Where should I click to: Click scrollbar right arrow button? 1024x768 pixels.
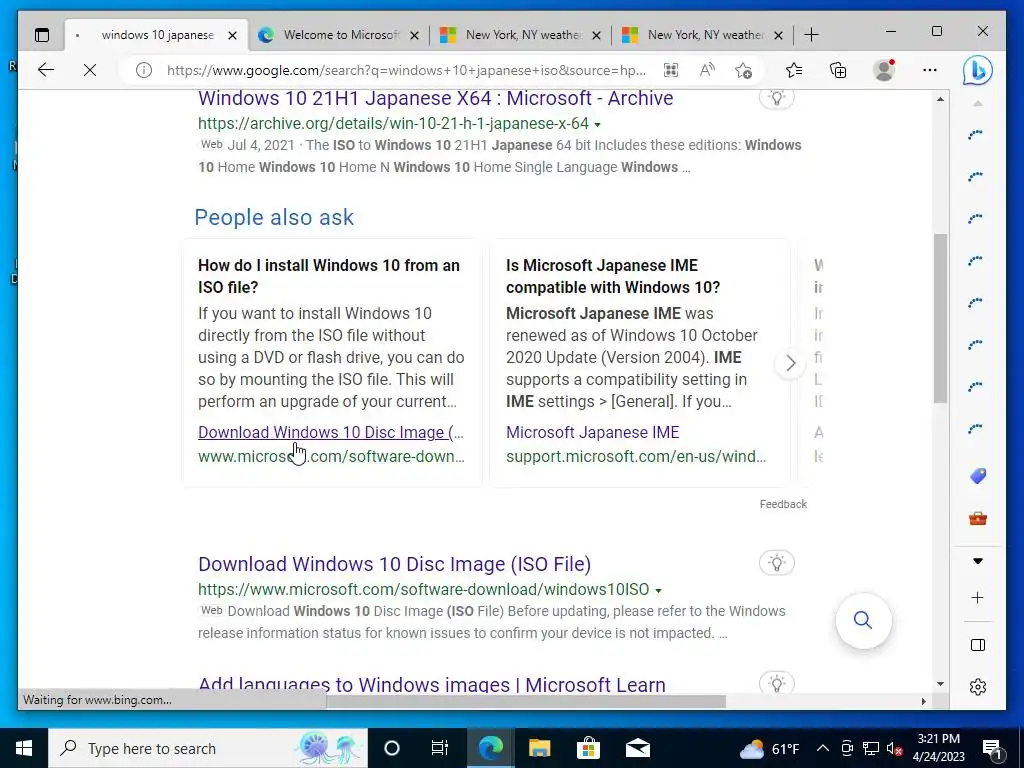click(x=923, y=701)
